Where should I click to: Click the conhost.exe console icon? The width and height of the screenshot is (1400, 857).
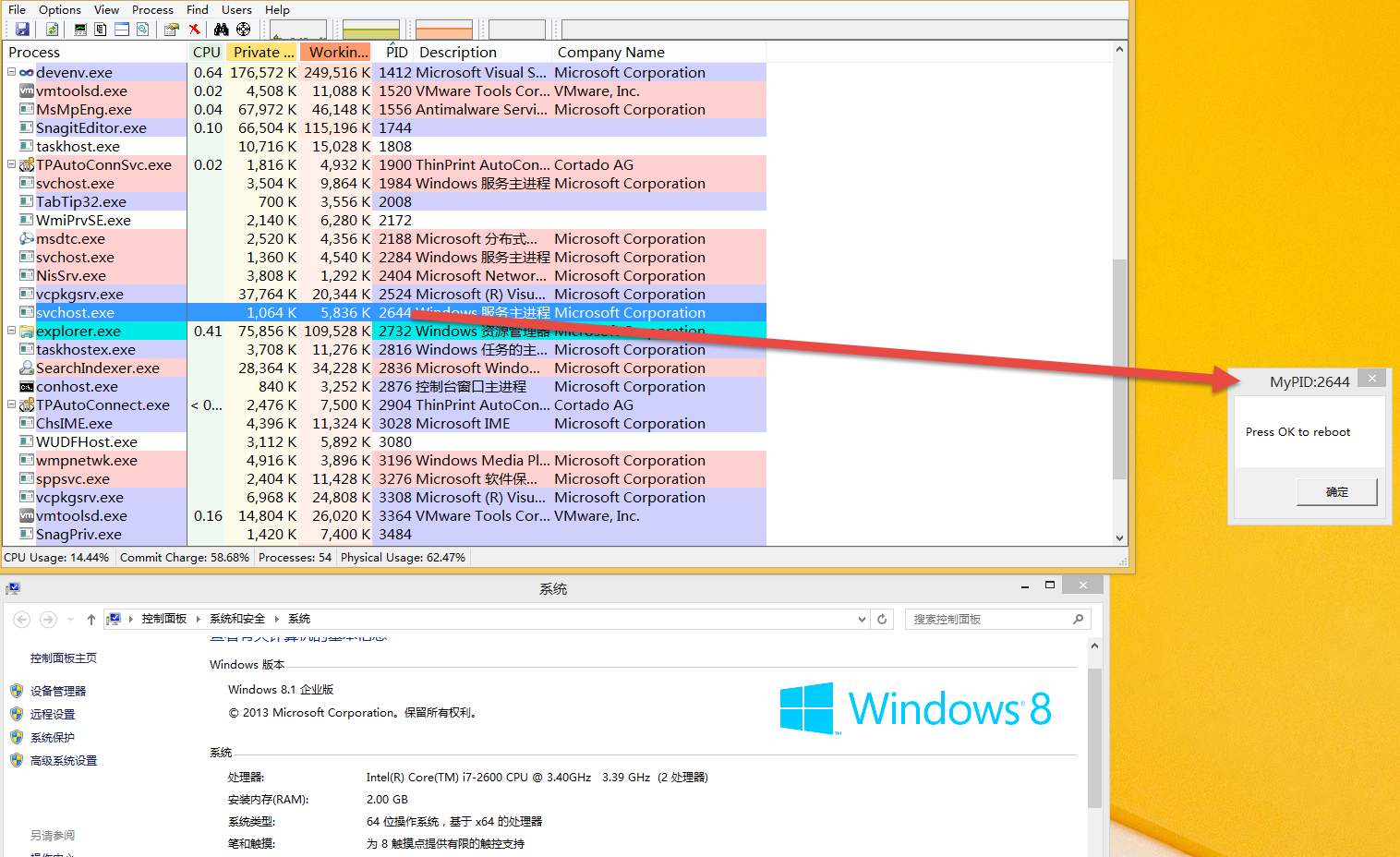pos(27,386)
